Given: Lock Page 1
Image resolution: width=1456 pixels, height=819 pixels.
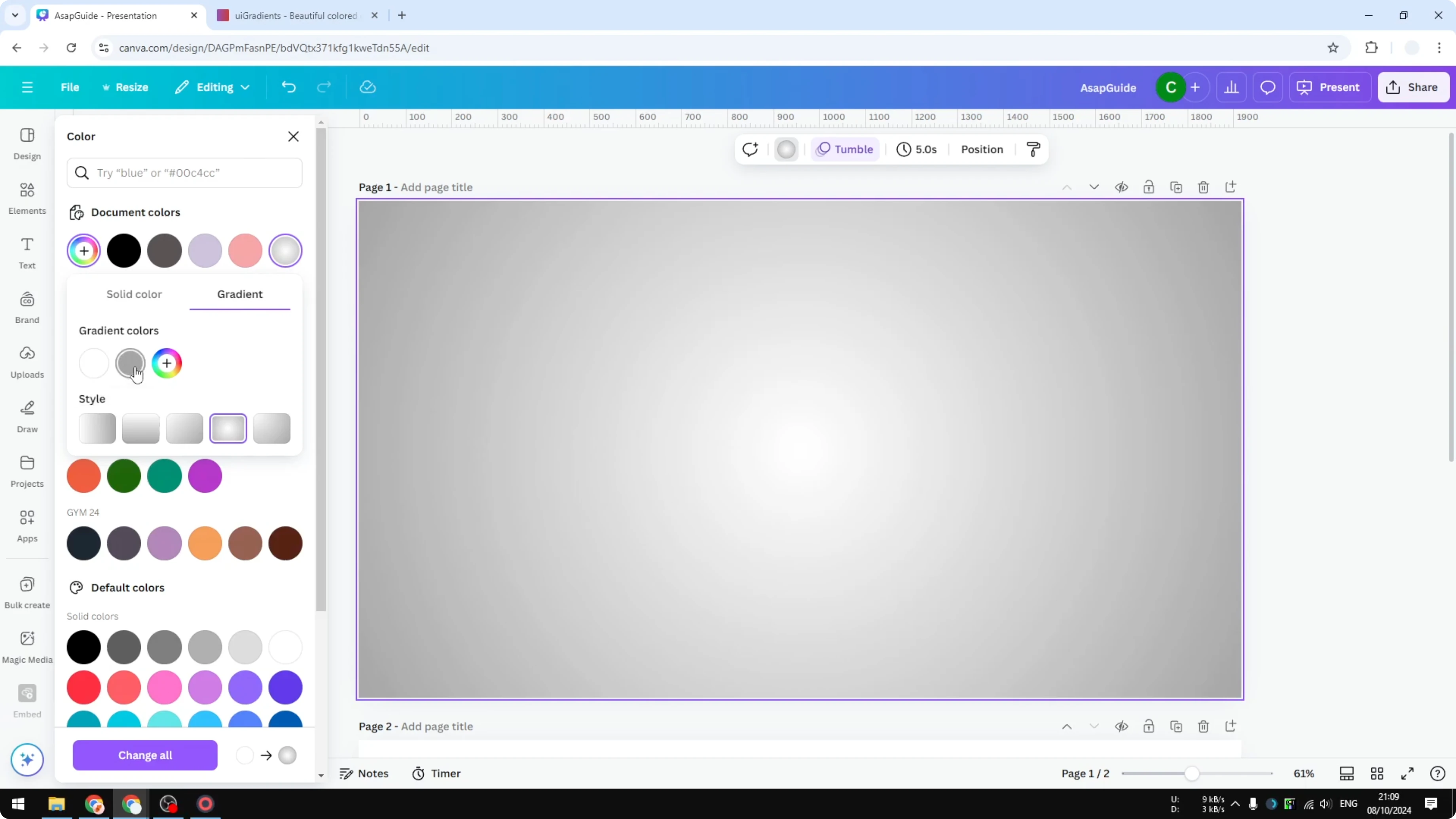Looking at the screenshot, I should click(1149, 187).
